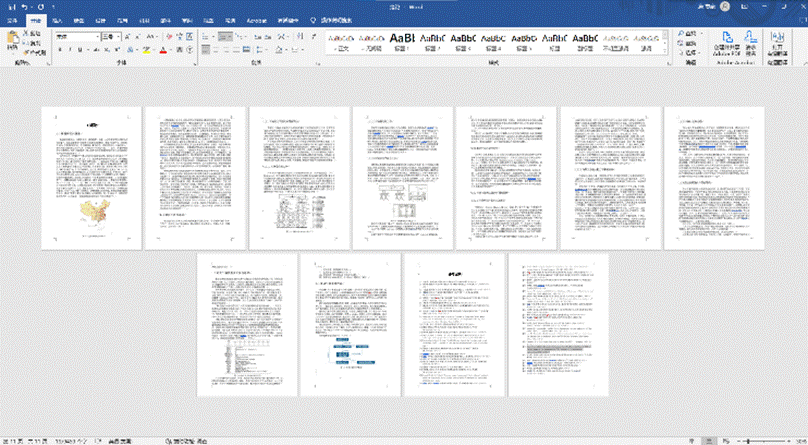808x445 pixels.
Task: Toggle bold formatting
Action: (x=59, y=50)
